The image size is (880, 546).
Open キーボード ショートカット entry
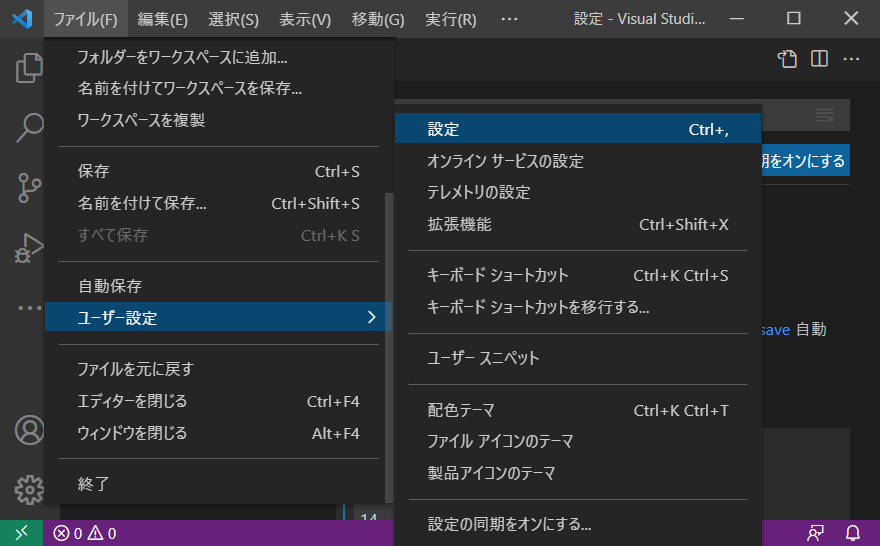(578, 275)
